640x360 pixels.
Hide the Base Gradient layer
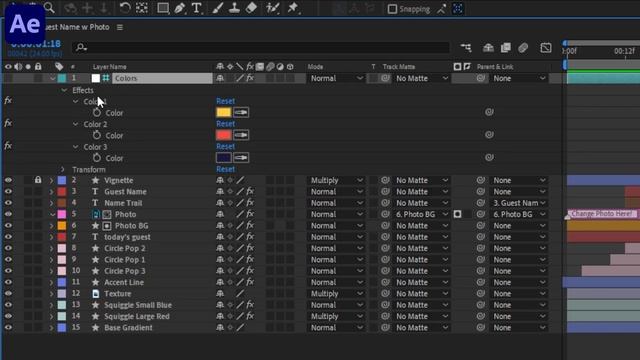tap(8, 327)
